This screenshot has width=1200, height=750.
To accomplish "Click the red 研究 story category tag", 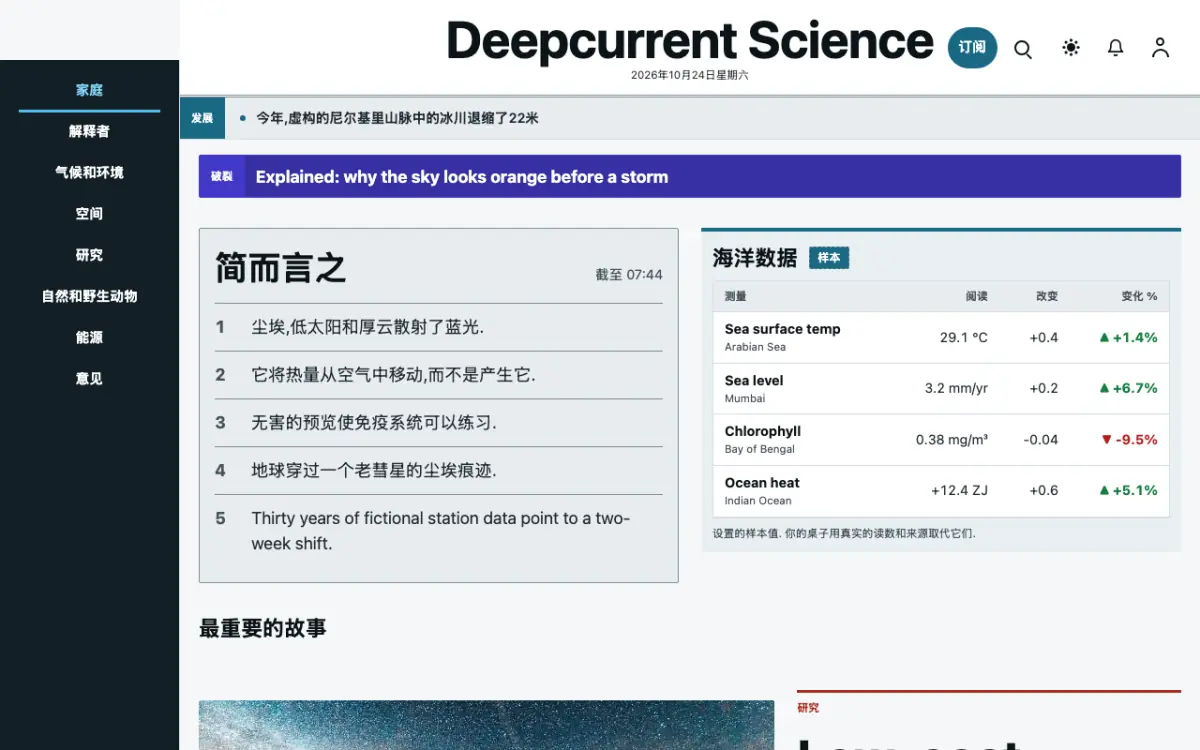I will pyautogui.click(x=808, y=708).
